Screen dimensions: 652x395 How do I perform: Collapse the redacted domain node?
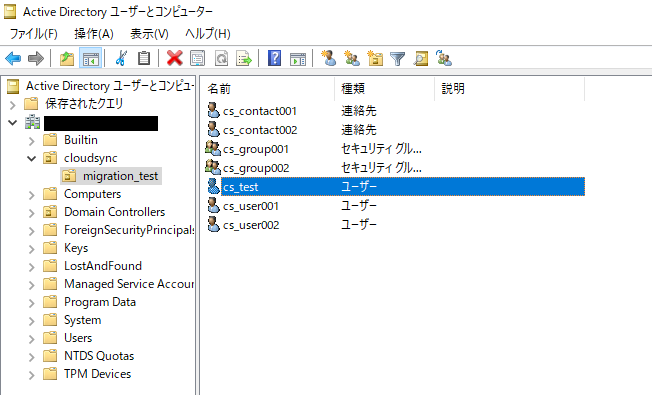click(12, 123)
